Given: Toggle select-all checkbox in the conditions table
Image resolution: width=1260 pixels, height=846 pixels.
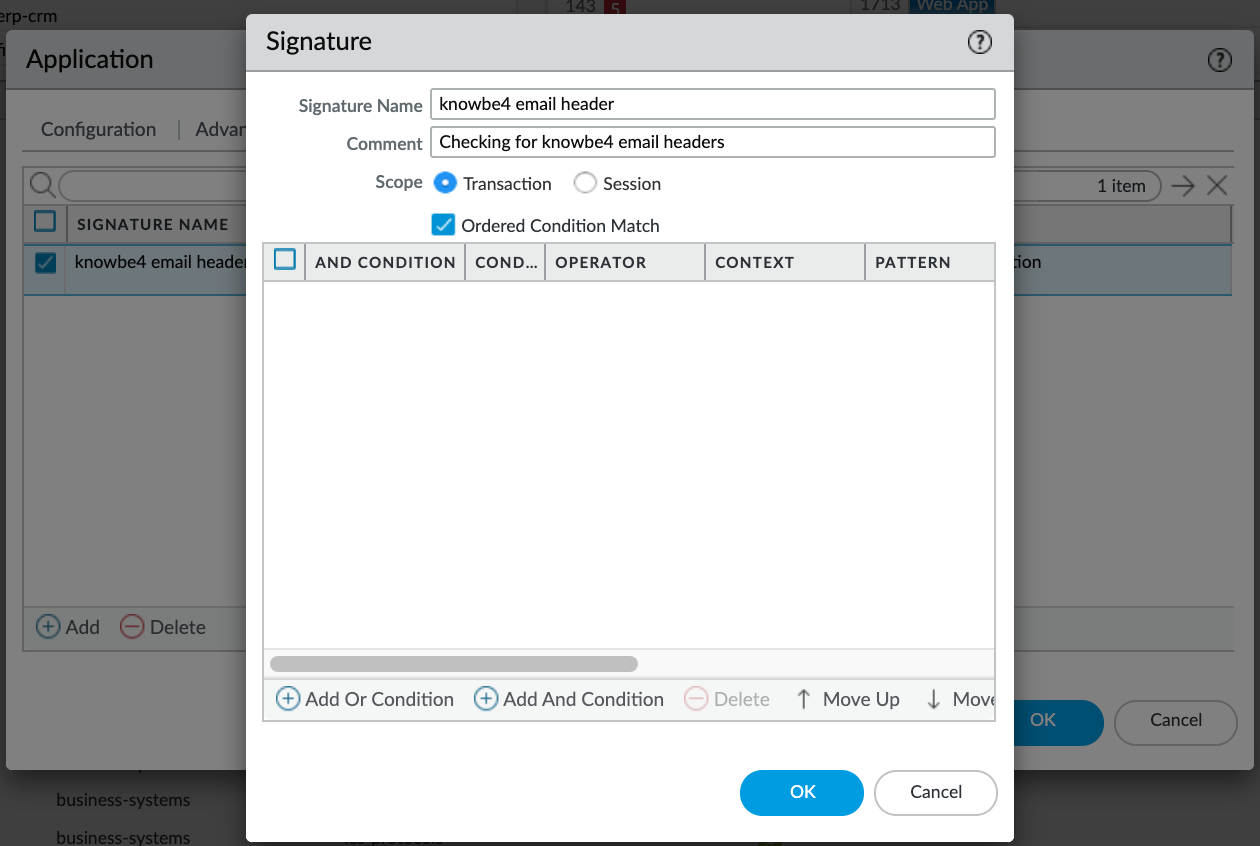Looking at the screenshot, I should (x=285, y=260).
